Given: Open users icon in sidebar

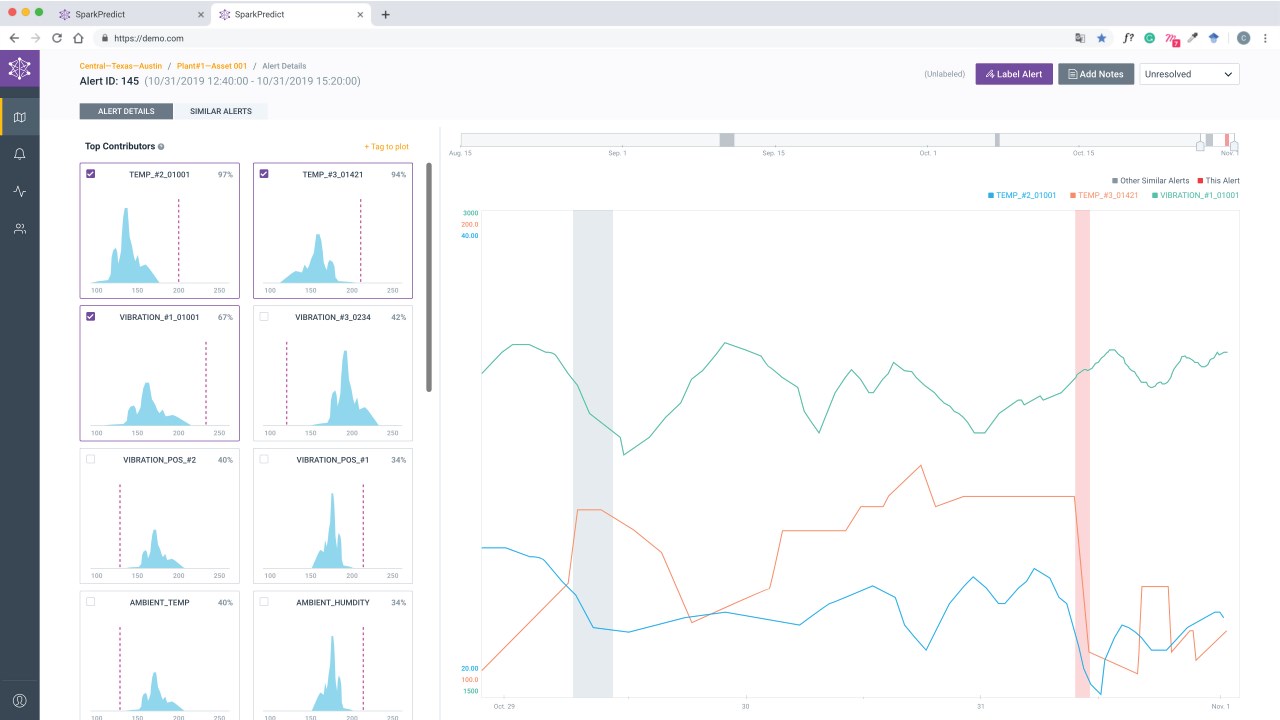Looking at the screenshot, I should coord(19,229).
